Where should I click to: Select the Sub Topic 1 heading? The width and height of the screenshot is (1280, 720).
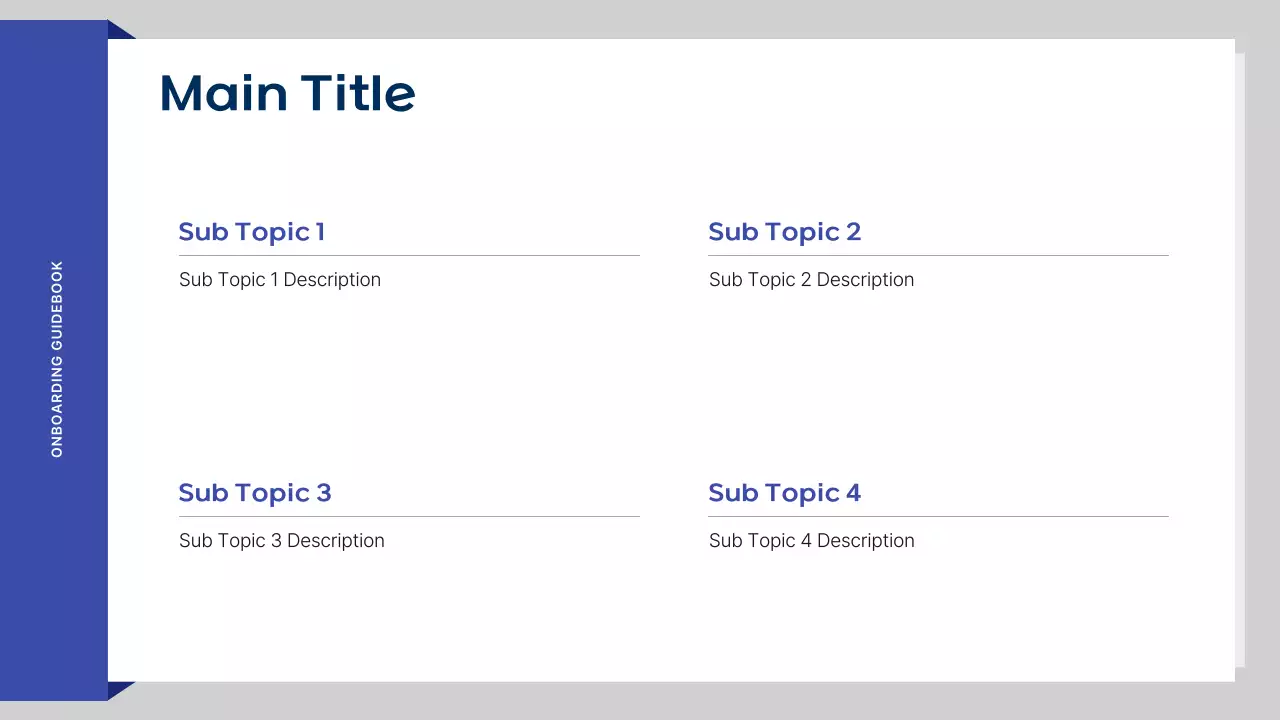click(251, 232)
